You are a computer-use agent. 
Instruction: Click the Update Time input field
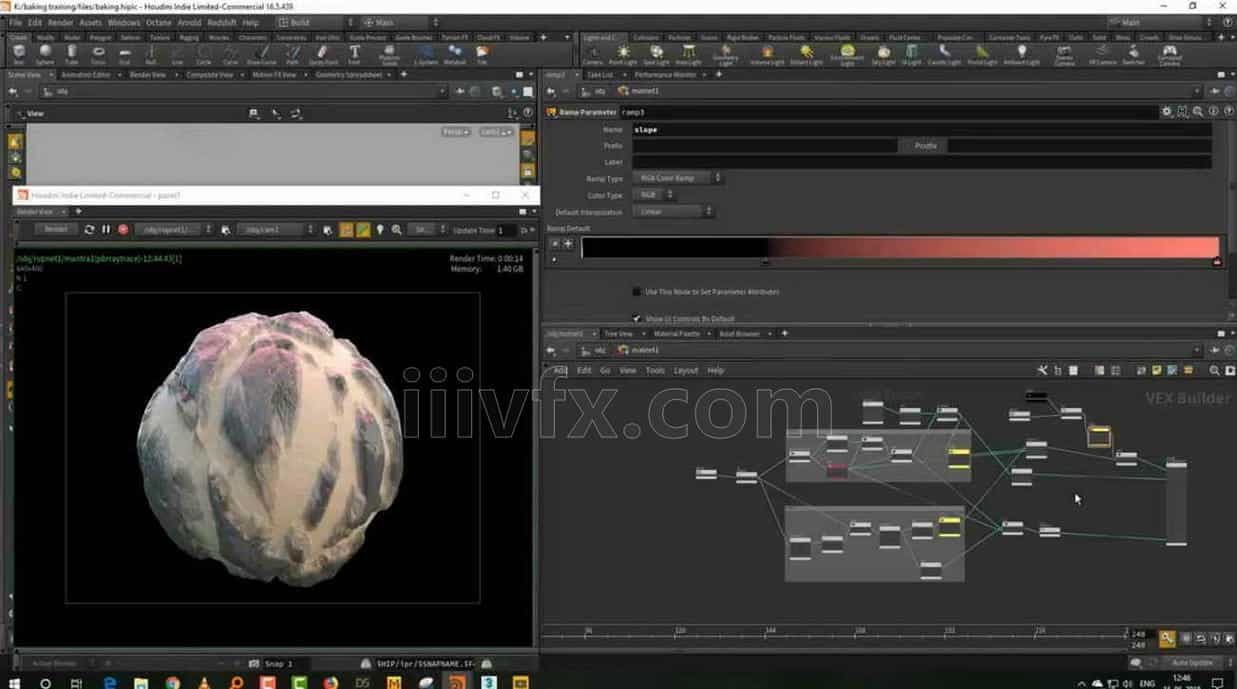(x=506, y=230)
